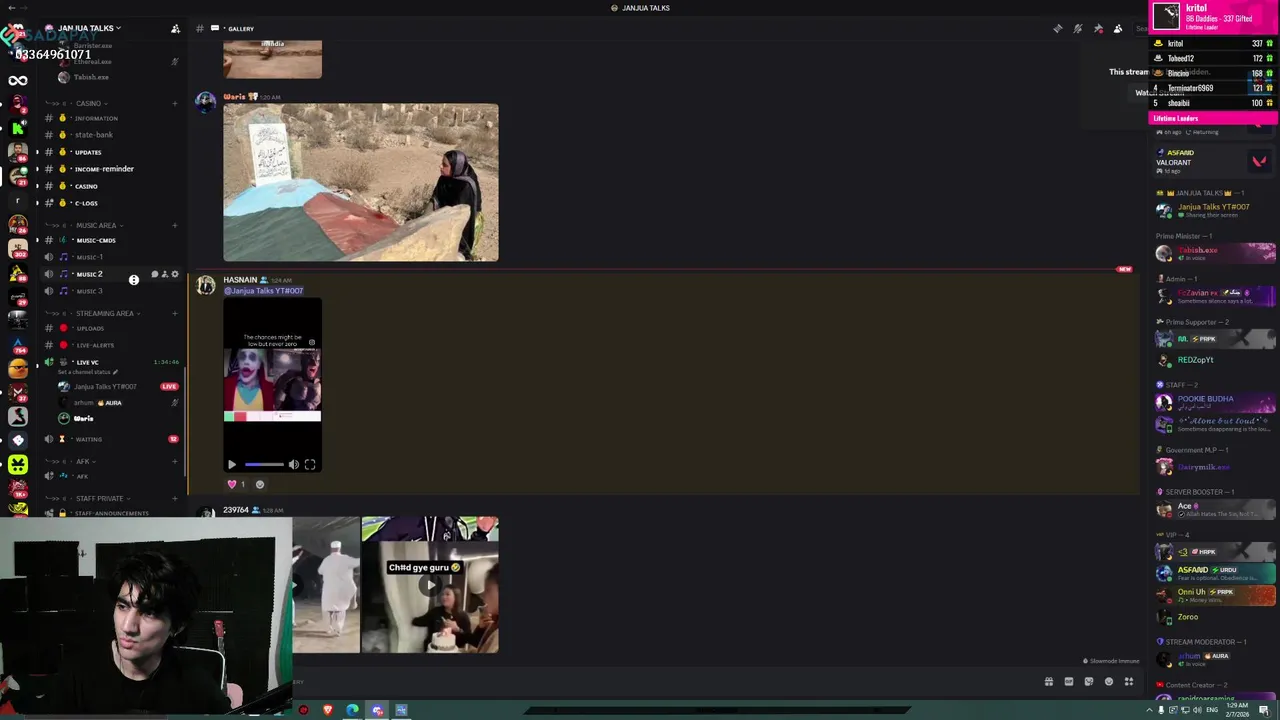Open ENG language indicator in taskbar
This screenshot has height=720, width=1280.
click(x=1213, y=710)
